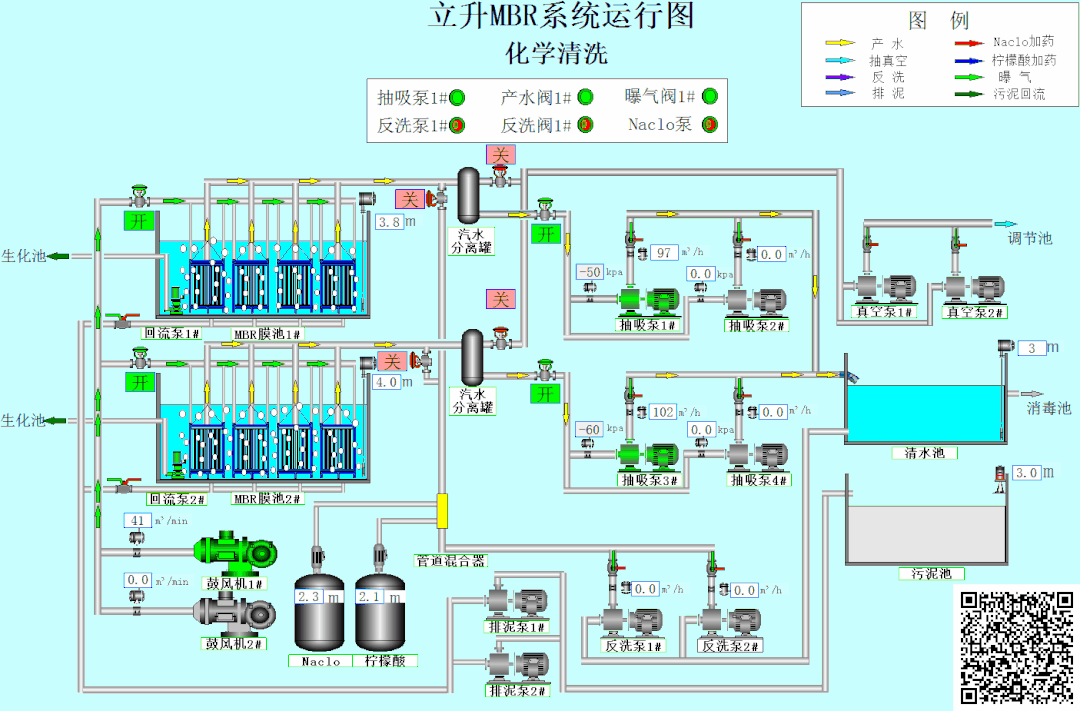Click the 真空泵1# vacuum pump
Screen dimensions: 1080x711
click(x=886, y=289)
